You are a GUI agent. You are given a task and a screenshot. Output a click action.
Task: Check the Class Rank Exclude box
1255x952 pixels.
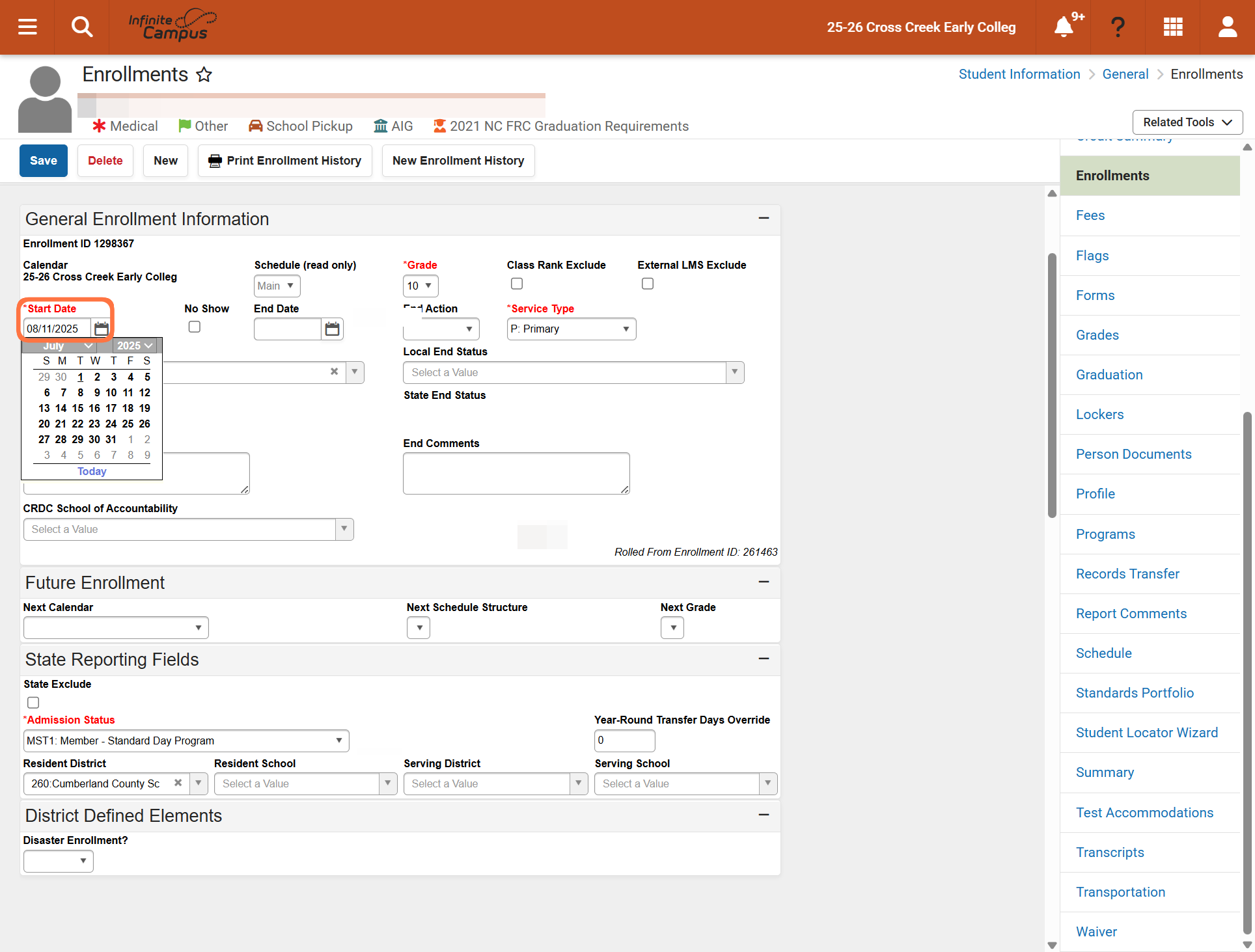tap(517, 284)
